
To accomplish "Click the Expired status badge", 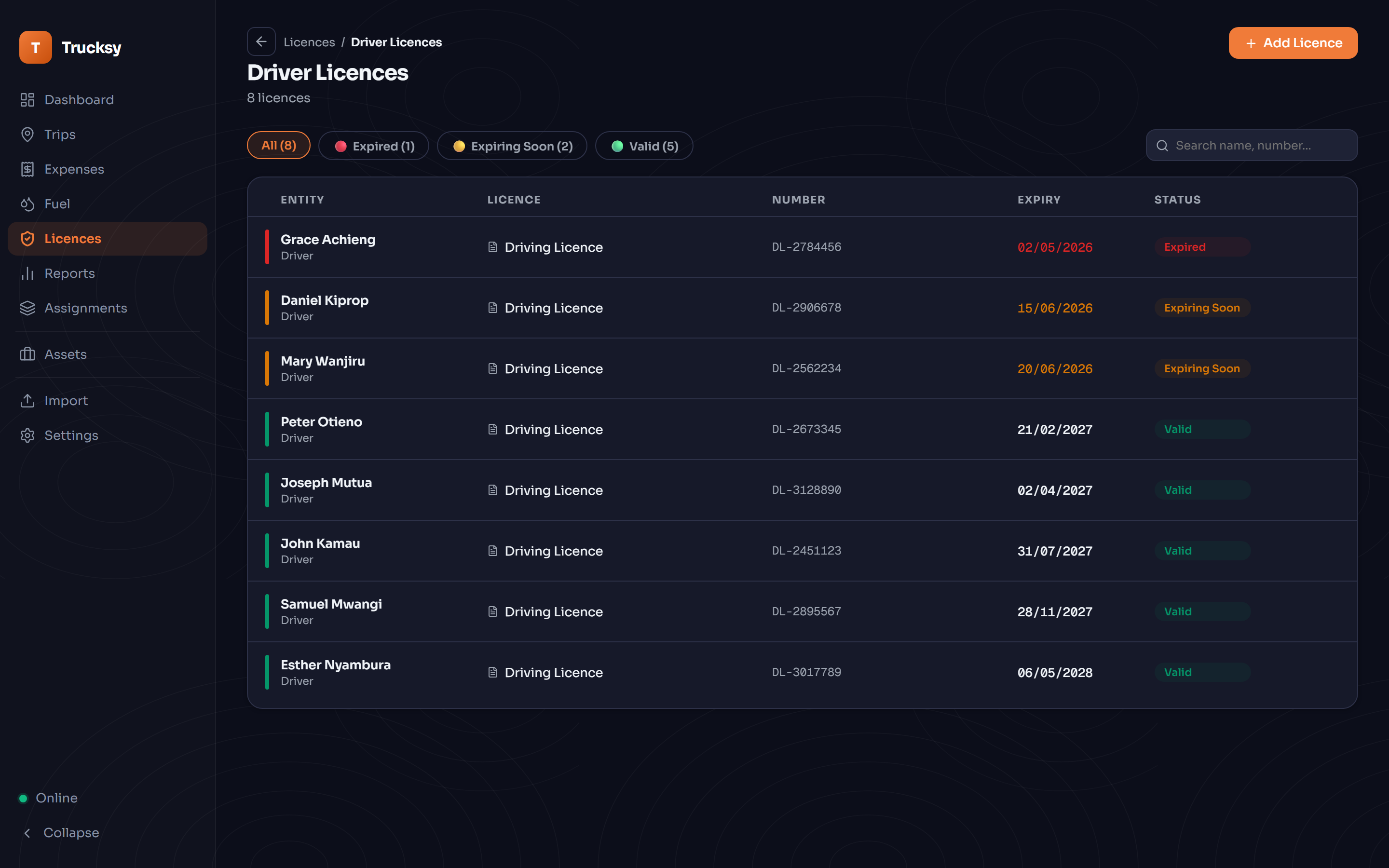I will tap(1202, 247).
